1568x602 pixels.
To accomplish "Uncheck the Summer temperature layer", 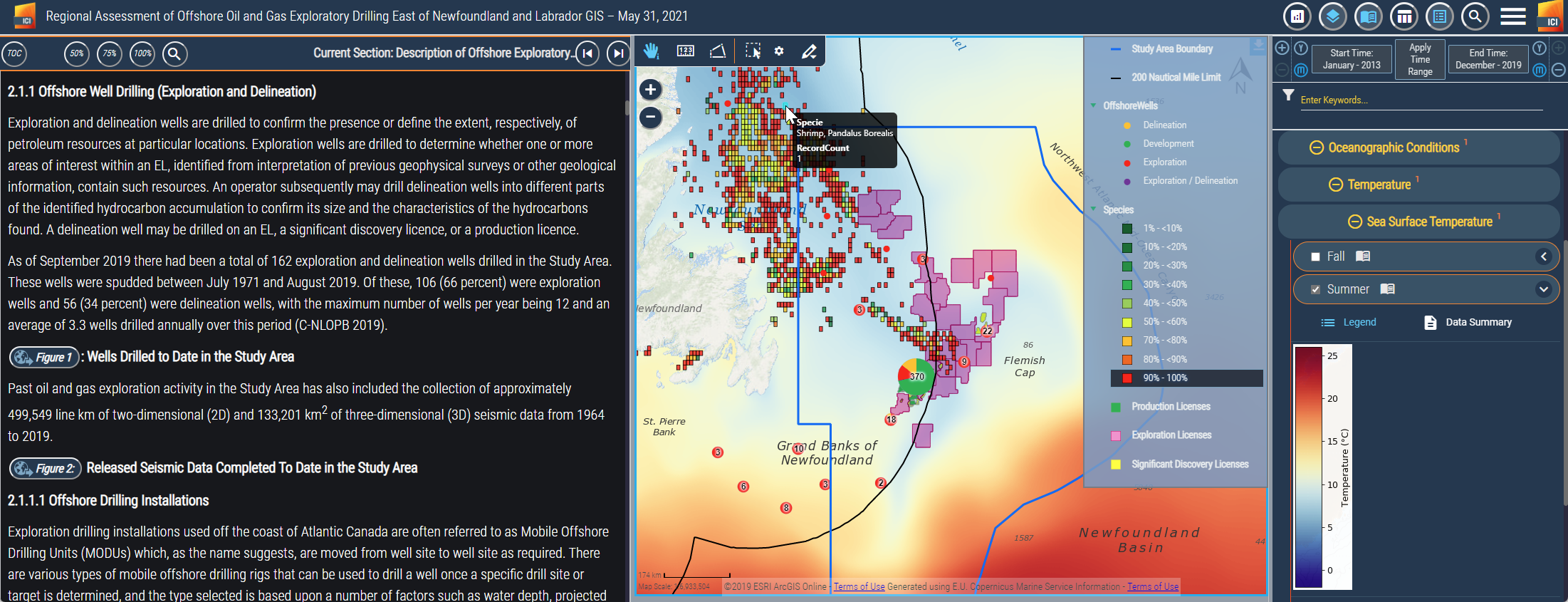I will tap(1315, 289).
